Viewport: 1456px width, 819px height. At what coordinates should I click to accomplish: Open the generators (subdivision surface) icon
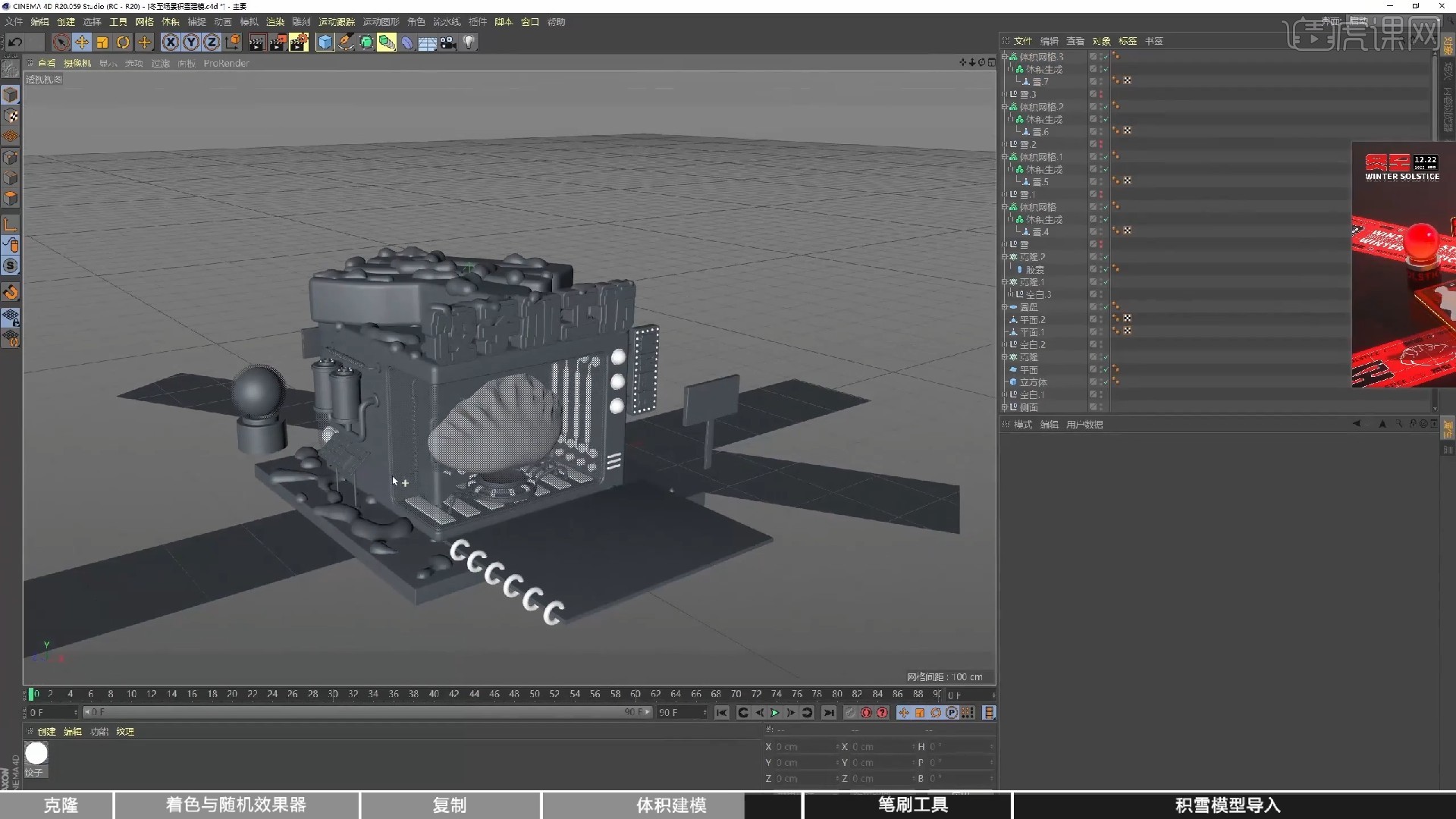[x=366, y=42]
